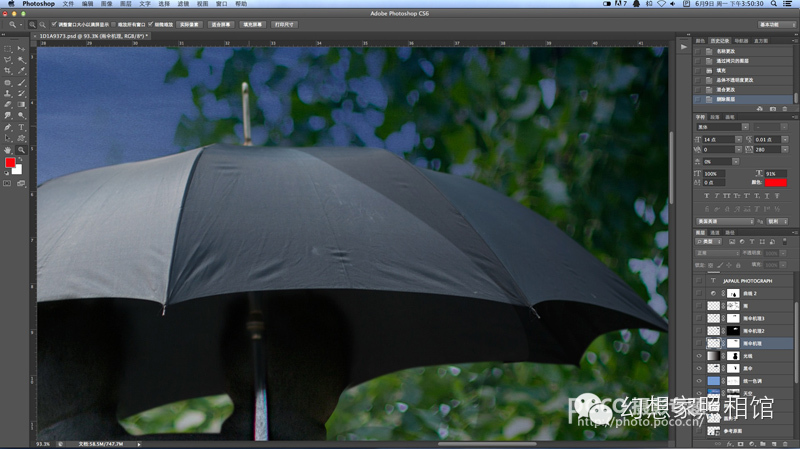The width and height of the screenshot is (800, 449).
Task: Open font size 14点 dropdown
Action: click(x=738, y=139)
